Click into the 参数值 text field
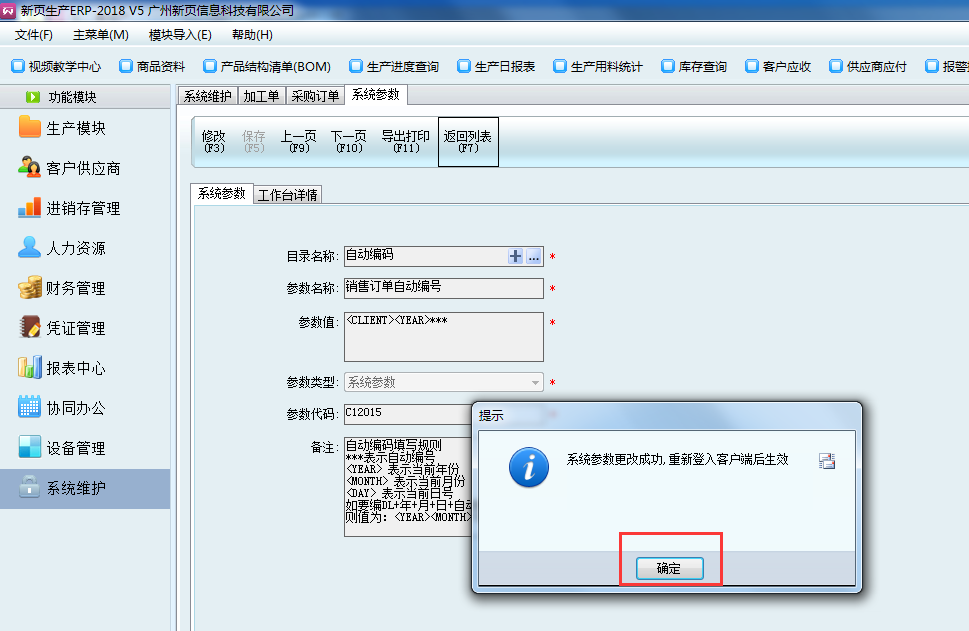Image resolution: width=969 pixels, height=631 pixels. [443, 337]
